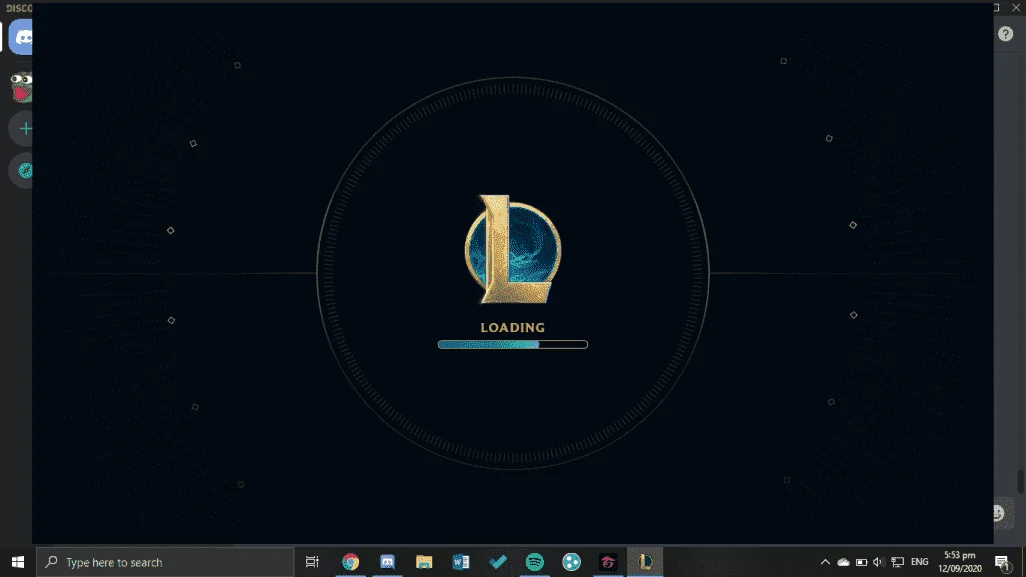Screen dimensions: 1026x577
Task: Click the League client loading progress bar
Action: [512, 345]
